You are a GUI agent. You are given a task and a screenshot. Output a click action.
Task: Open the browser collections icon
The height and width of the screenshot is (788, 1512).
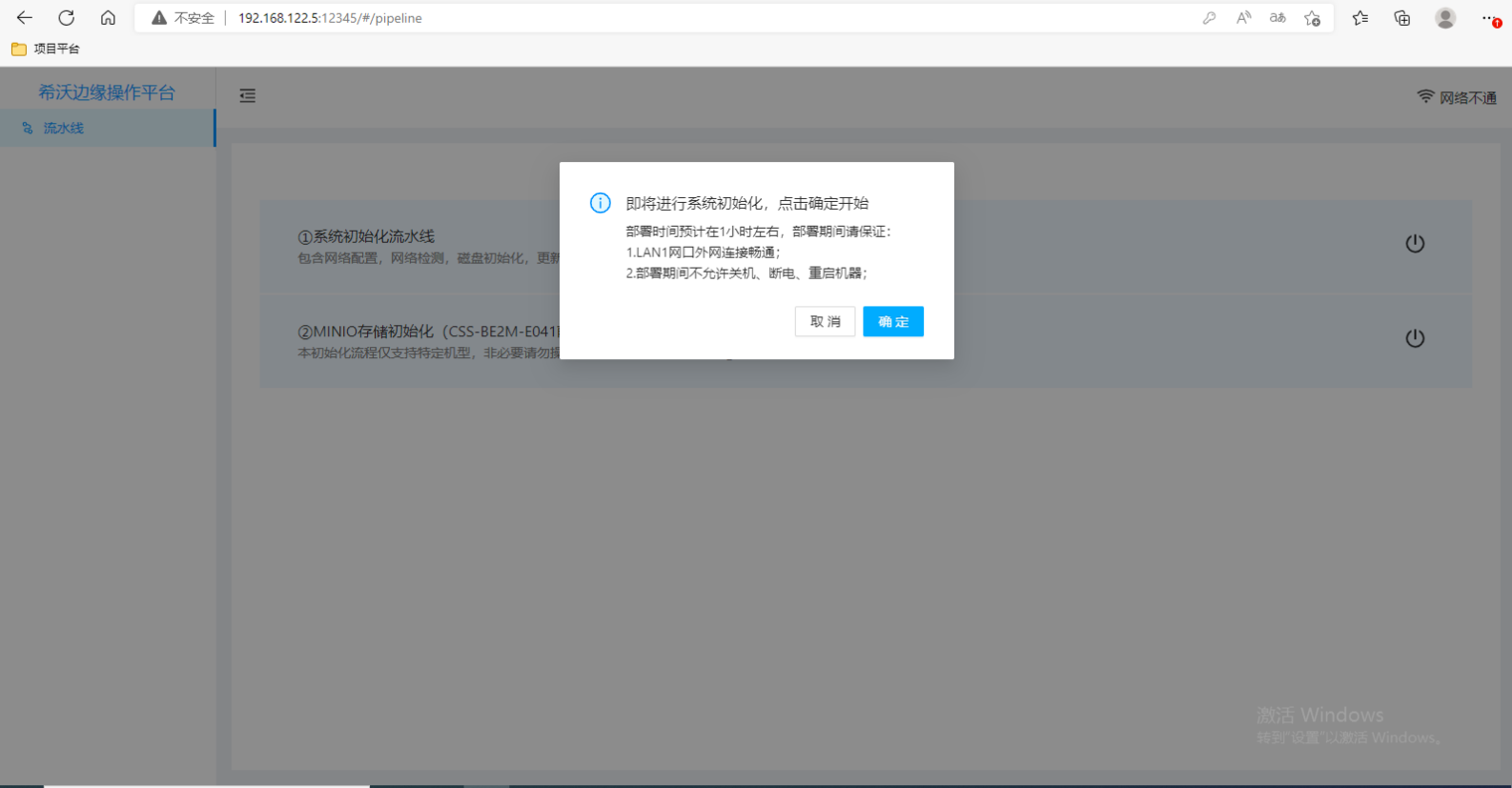pyautogui.click(x=1402, y=18)
